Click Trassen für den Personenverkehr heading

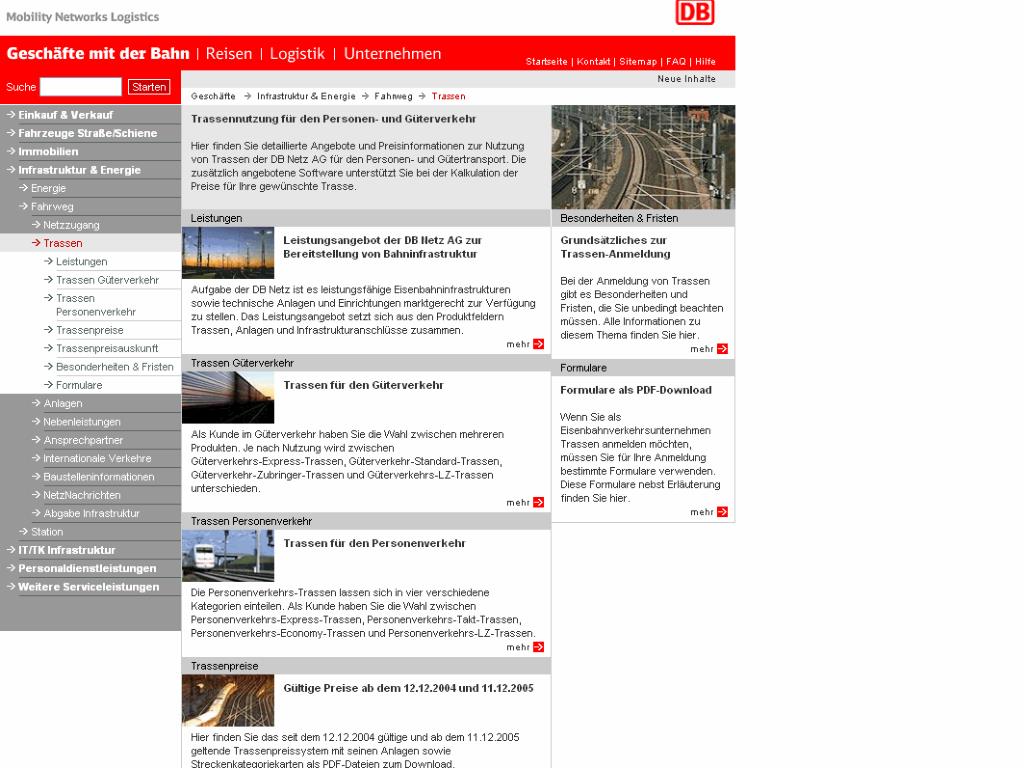pyautogui.click(x=374, y=543)
